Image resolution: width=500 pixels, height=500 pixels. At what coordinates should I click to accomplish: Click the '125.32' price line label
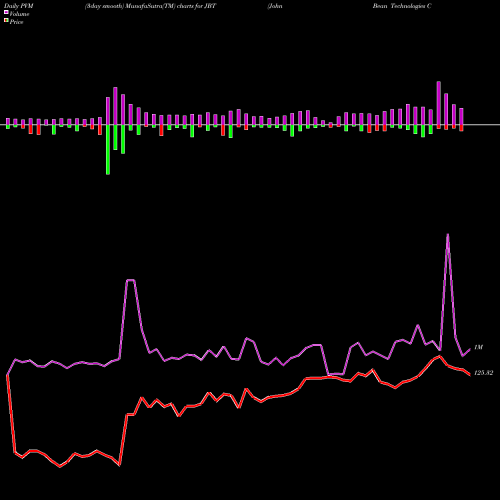pos(483,373)
